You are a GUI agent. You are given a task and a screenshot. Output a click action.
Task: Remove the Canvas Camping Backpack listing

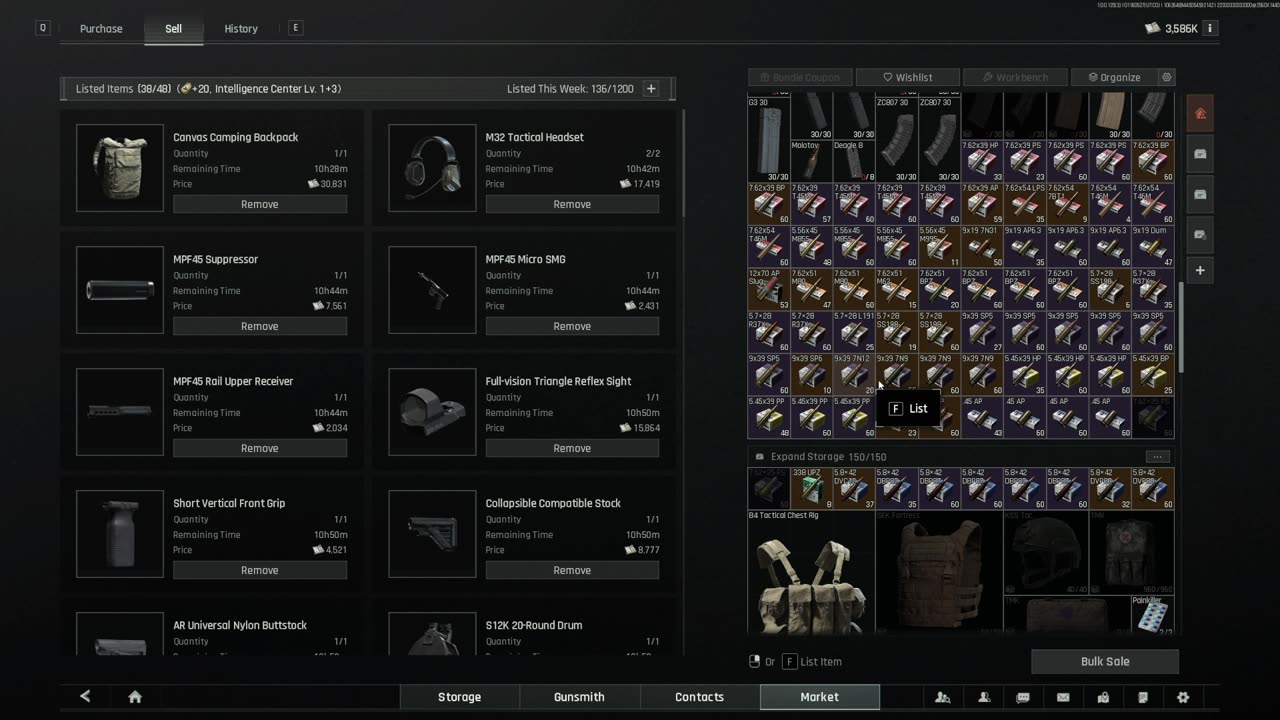coord(260,204)
